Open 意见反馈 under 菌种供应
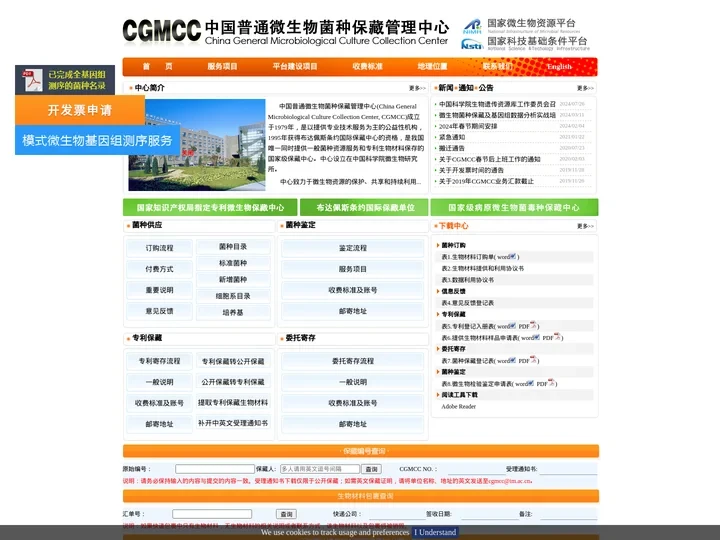 click(159, 311)
